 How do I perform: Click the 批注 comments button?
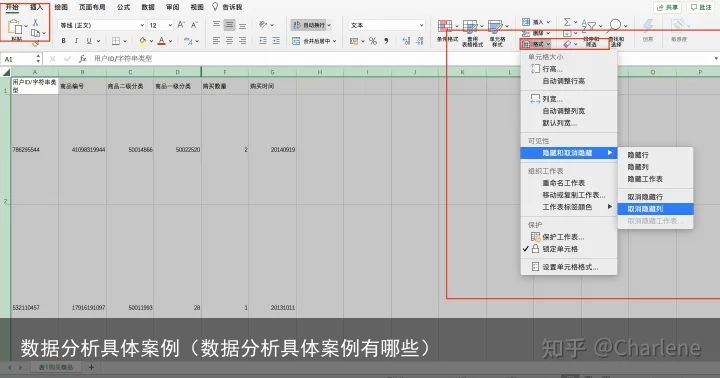click(x=701, y=7)
